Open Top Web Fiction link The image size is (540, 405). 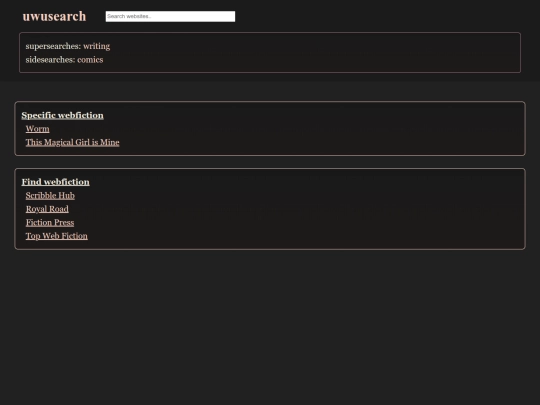[x=57, y=236]
